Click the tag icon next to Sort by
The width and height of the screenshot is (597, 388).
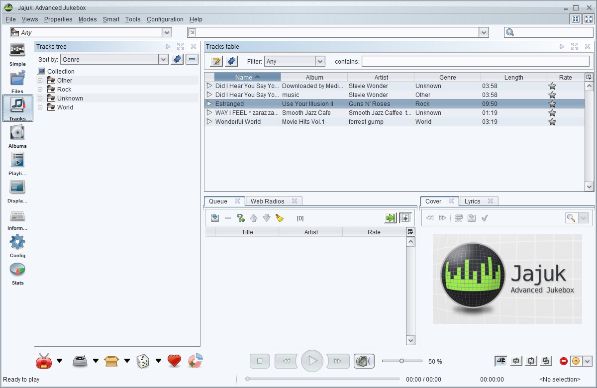click(x=177, y=59)
